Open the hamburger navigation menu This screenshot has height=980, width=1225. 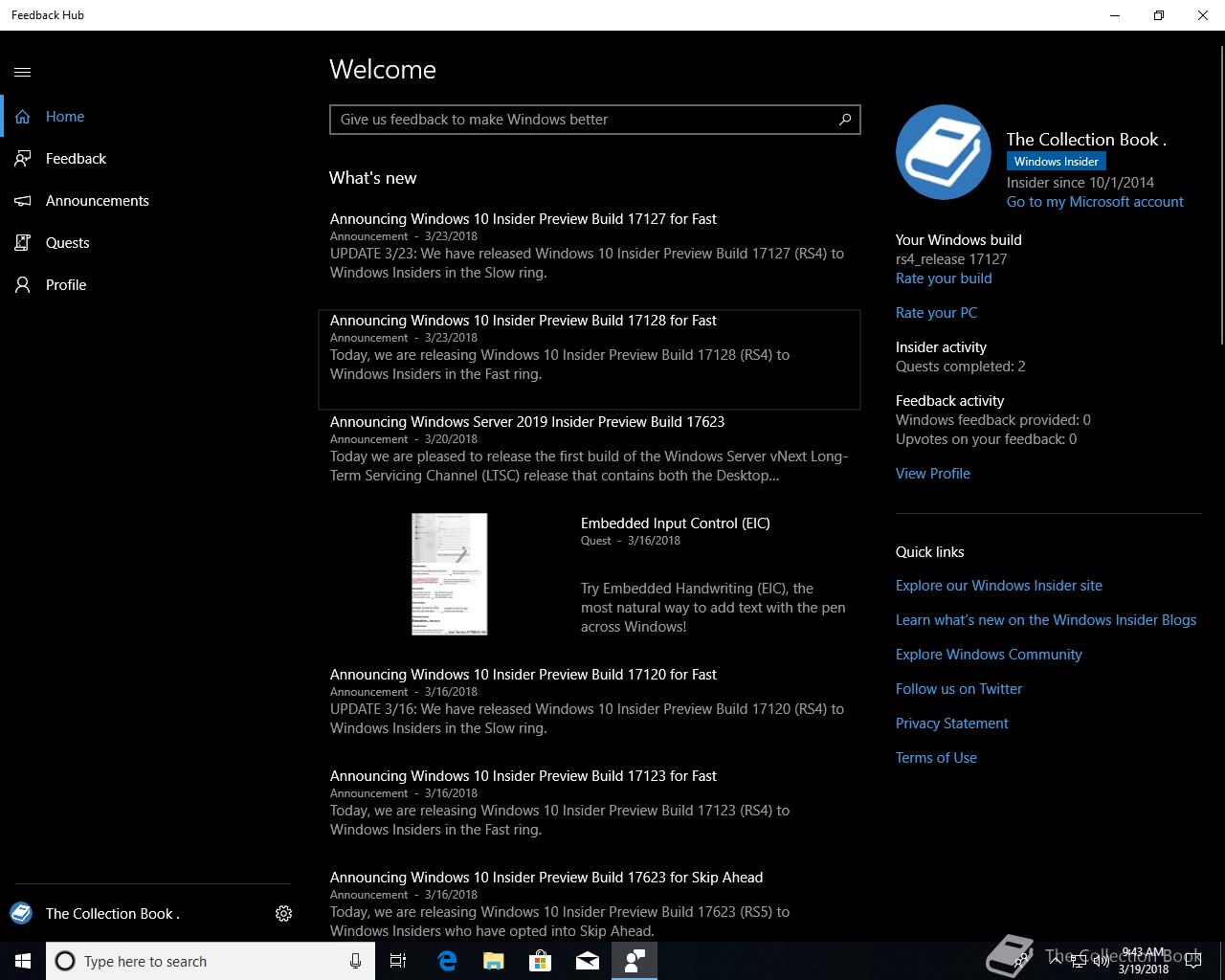[23, 72]
